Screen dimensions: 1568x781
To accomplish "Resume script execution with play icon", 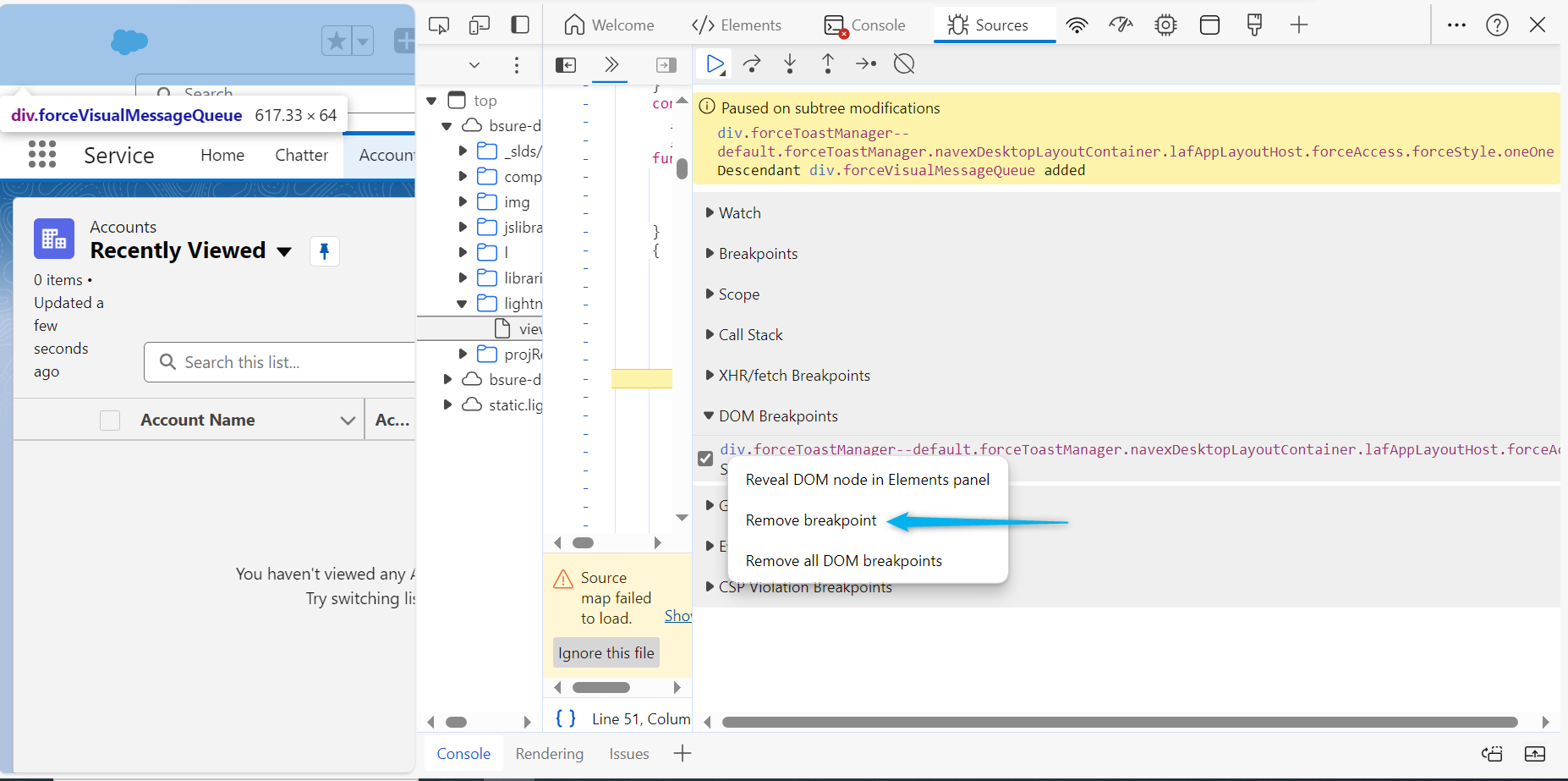I will tap(715, 64).
